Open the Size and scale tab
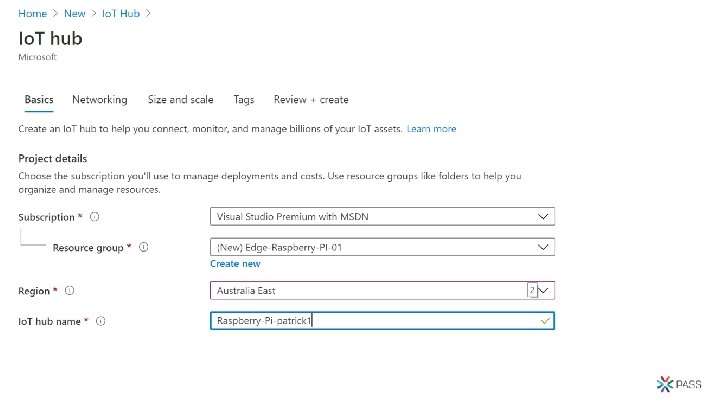The height and width of the screenshot is (405, 720). coord(180,100)
